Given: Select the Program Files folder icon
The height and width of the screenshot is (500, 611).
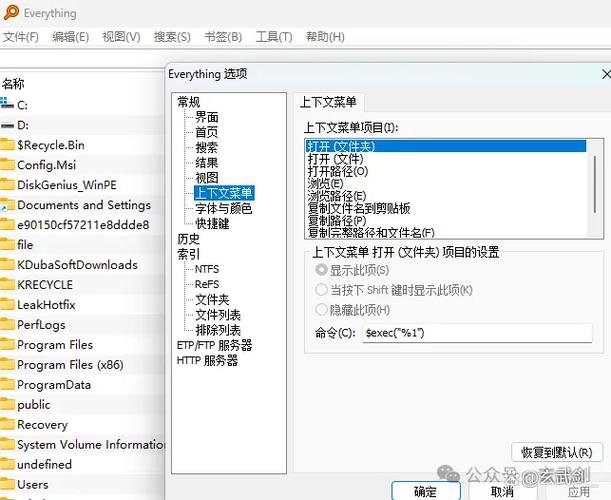Looking at the screenshot, I should [x=7, y=345].
